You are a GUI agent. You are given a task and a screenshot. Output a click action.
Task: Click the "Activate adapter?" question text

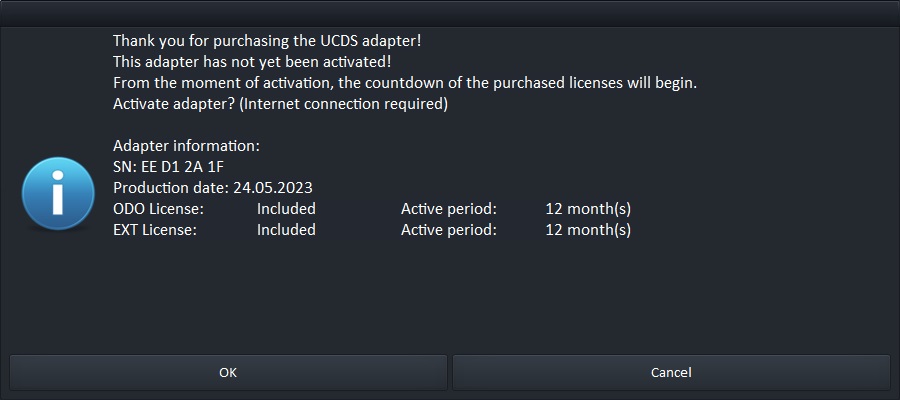point(280,104)
